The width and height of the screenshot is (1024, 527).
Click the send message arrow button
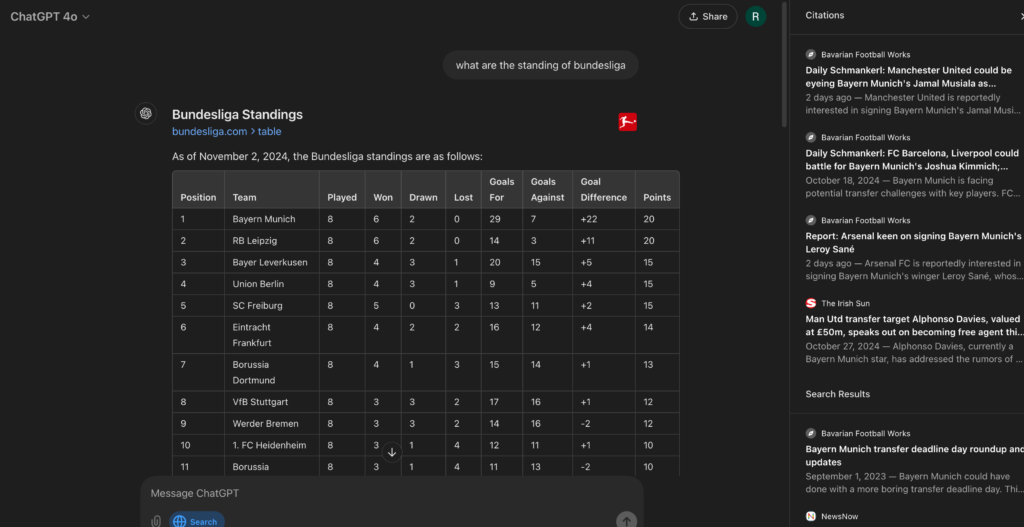(626, 520)
